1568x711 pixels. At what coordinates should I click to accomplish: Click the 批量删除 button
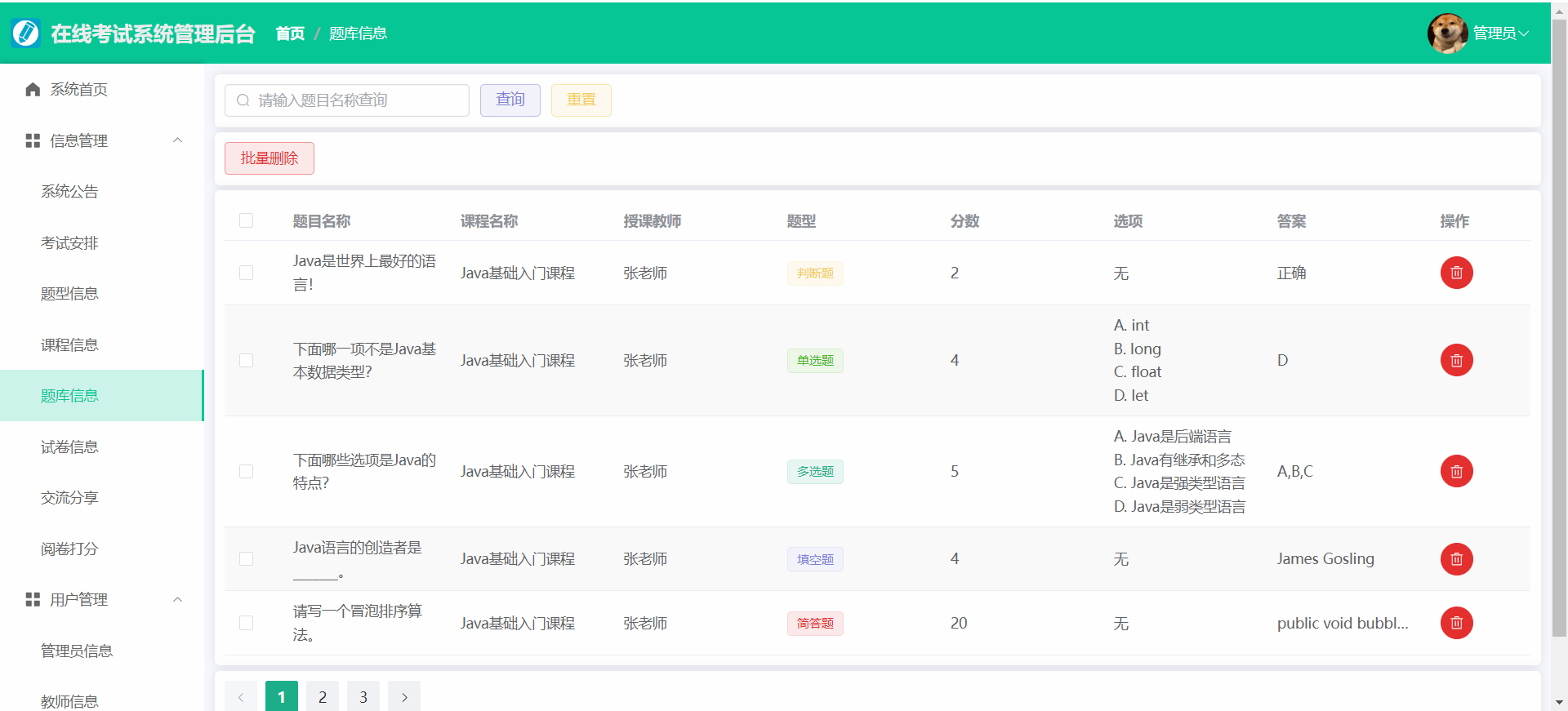point(269,158)
